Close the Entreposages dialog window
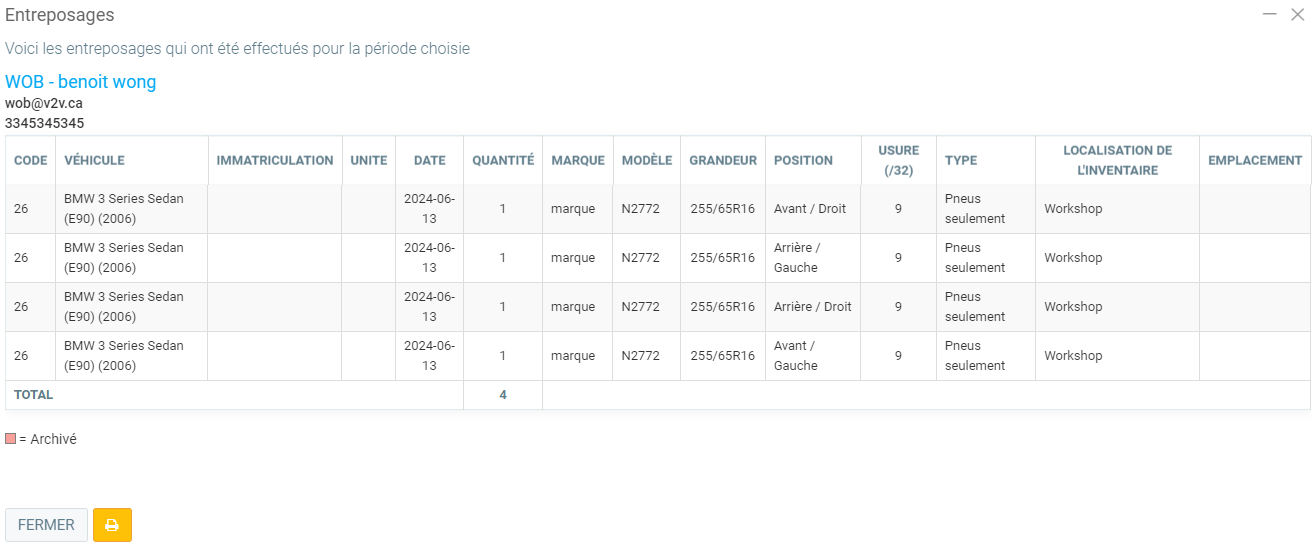Image resolution: width=1315 pixels, height=545 pixels. click(x=1298, y=14)
